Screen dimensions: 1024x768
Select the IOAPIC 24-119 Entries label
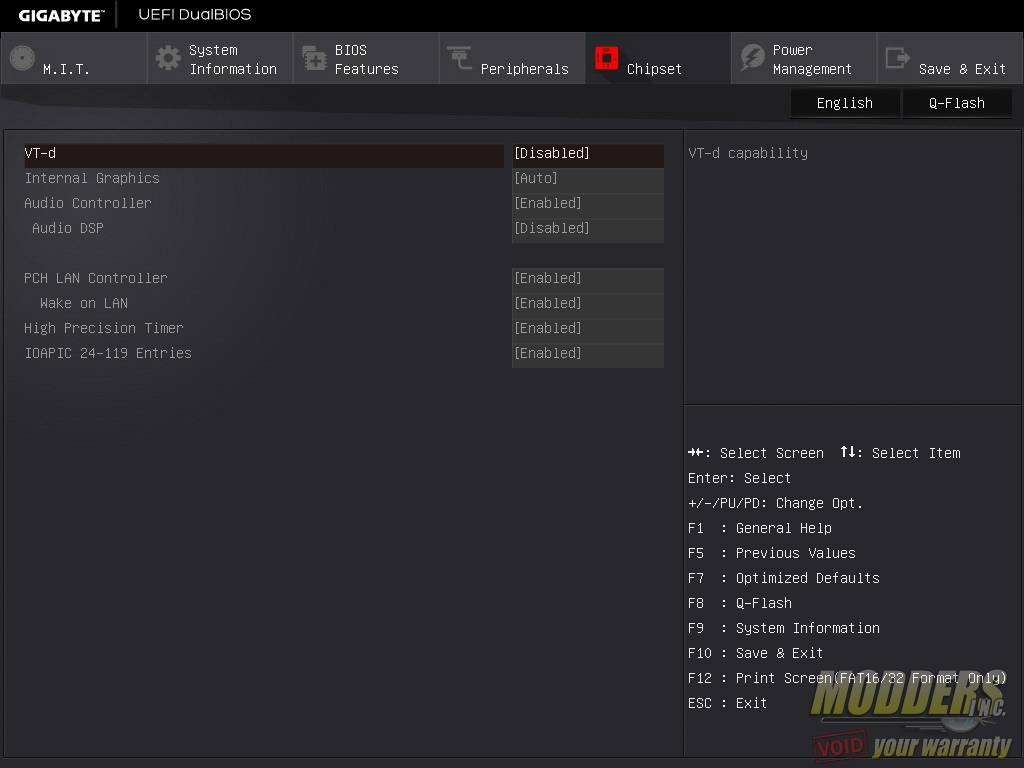click(x=108, y=353)
